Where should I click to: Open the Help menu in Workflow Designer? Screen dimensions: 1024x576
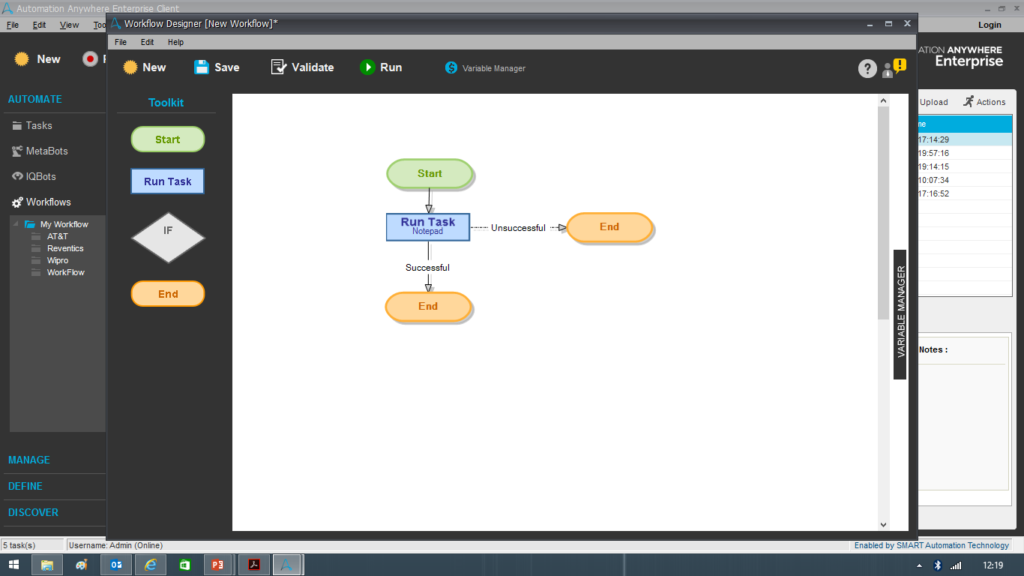pyautogui.click(x=176, y=42)
